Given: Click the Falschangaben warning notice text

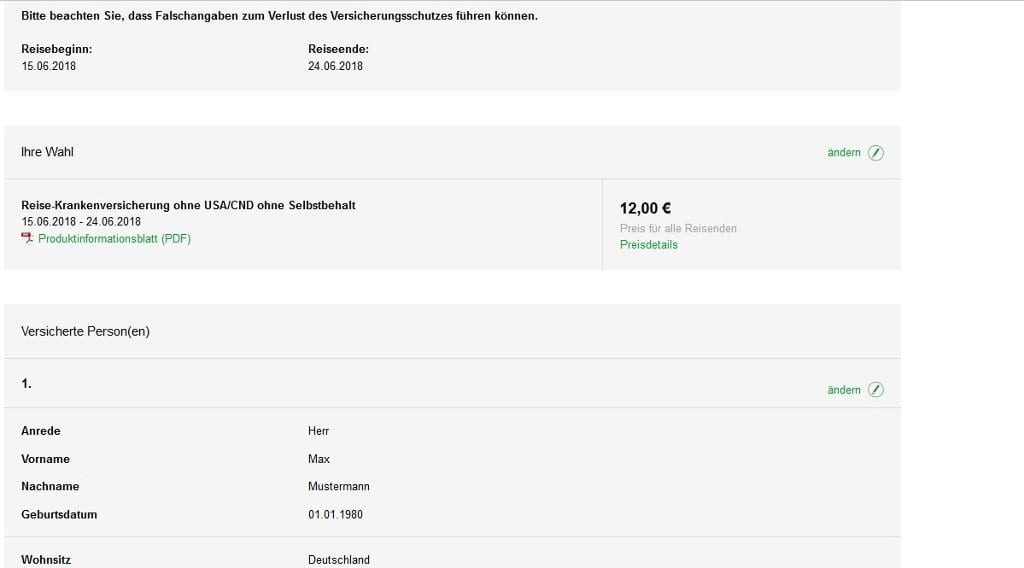Looking at the screenshot, I should pos(280,16).
